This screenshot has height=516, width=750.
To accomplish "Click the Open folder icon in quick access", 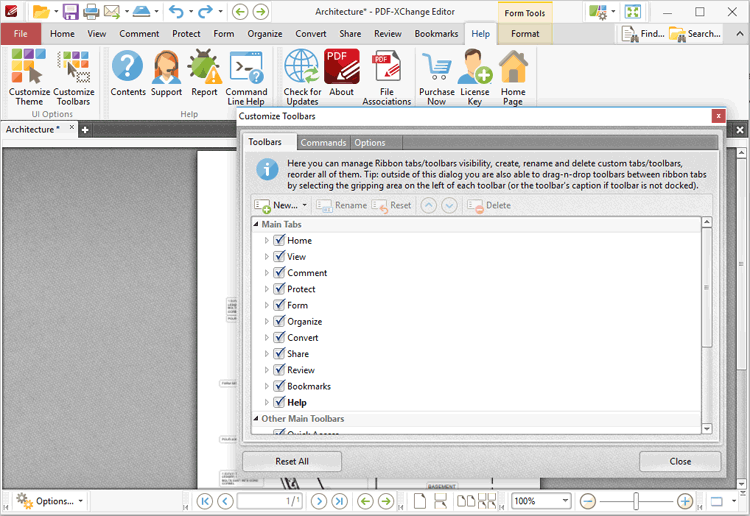I will point(41,11).
